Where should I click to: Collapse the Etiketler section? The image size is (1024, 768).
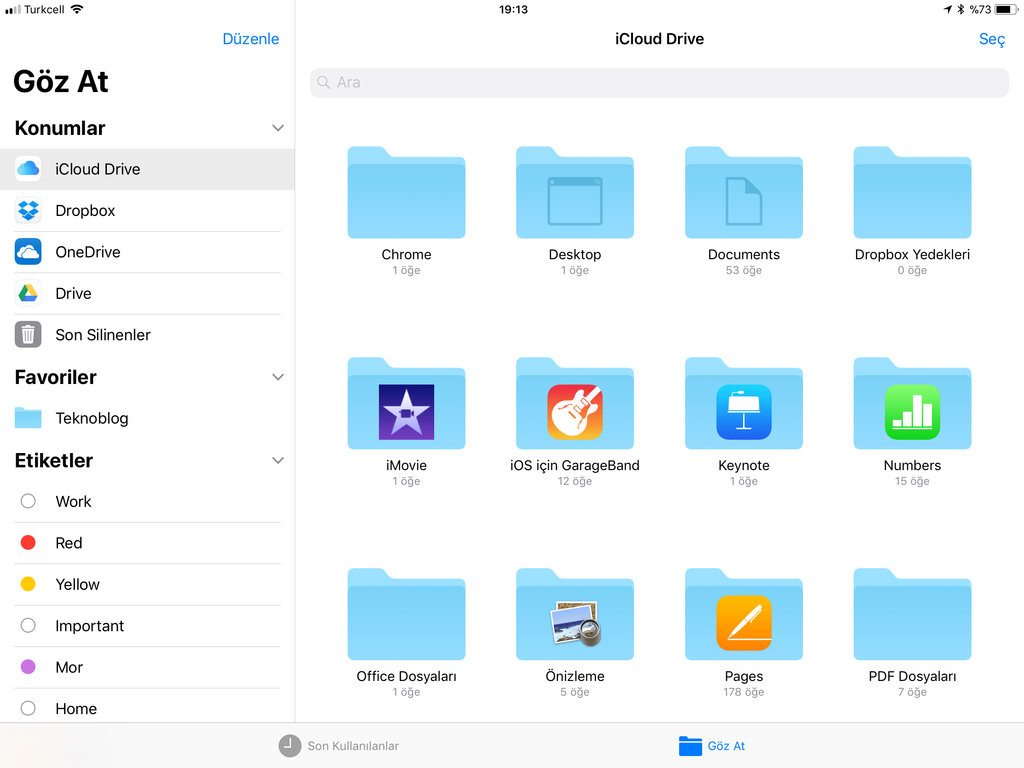point(278,460)
